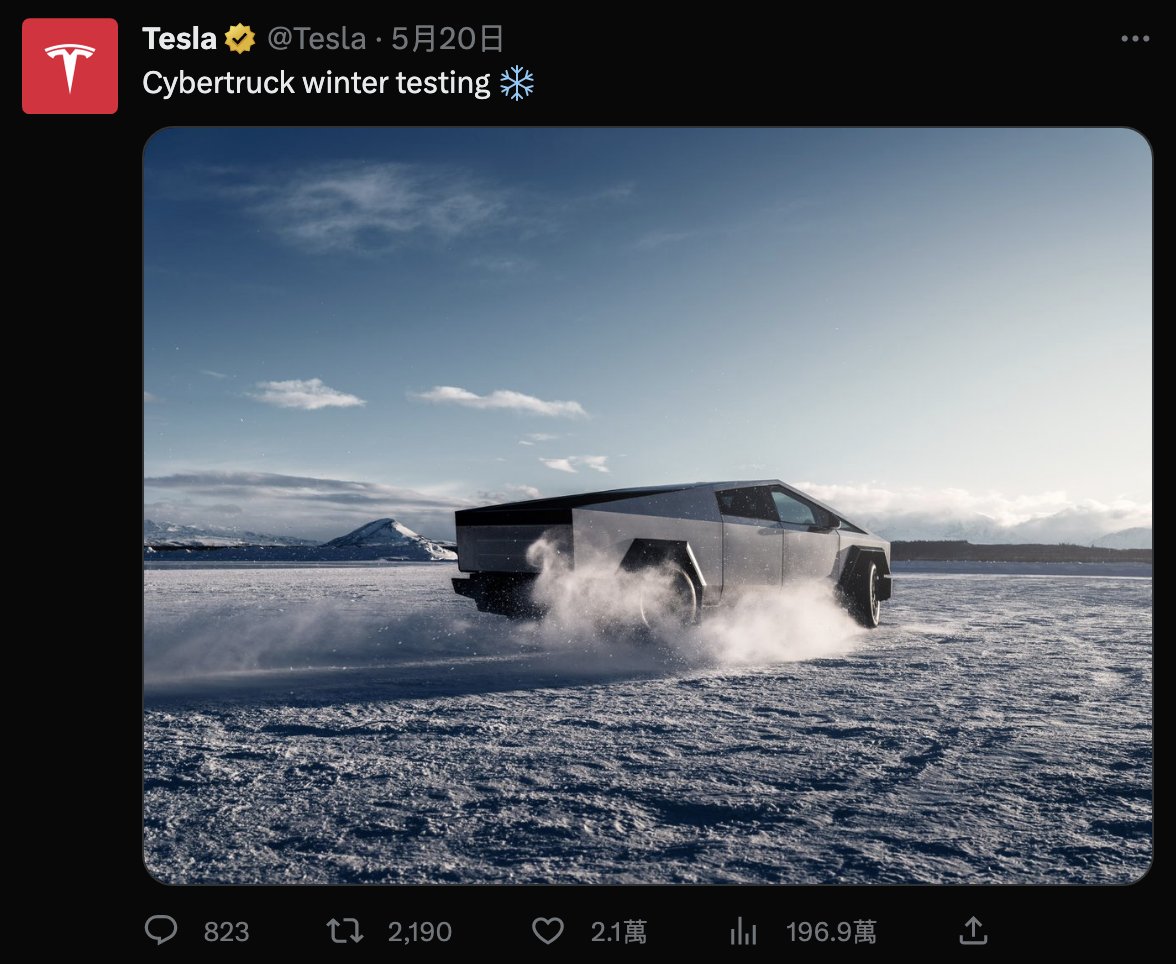Click the 5月20日 post date

click(447, 39)
